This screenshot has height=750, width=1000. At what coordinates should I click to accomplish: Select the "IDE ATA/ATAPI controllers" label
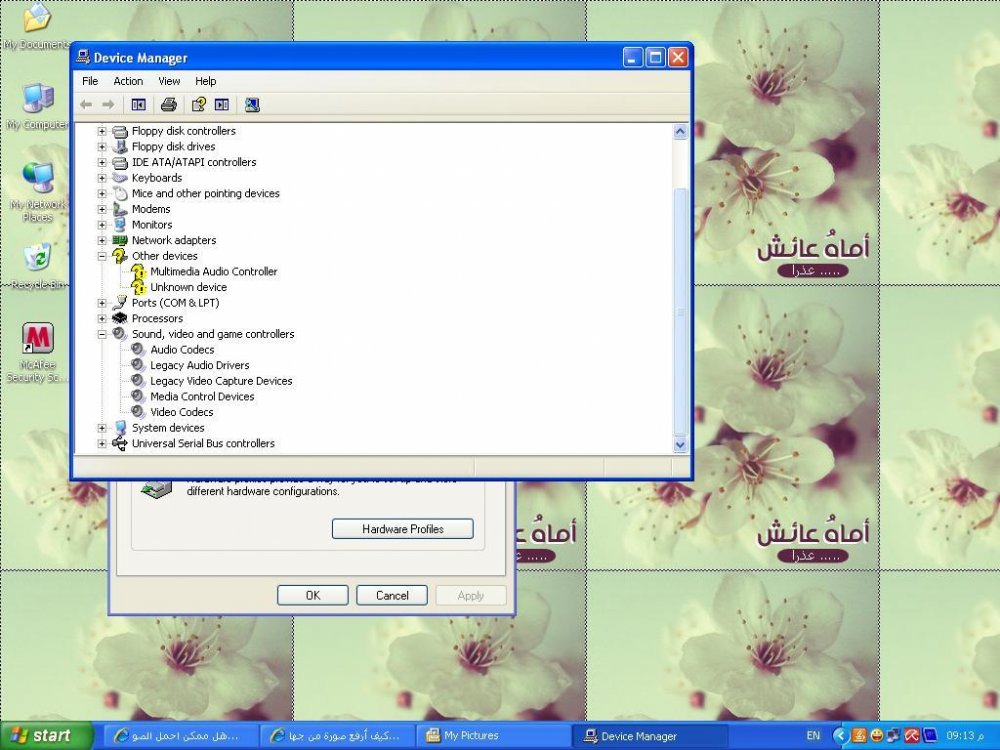pyautogui.click(x=194, y=162)
